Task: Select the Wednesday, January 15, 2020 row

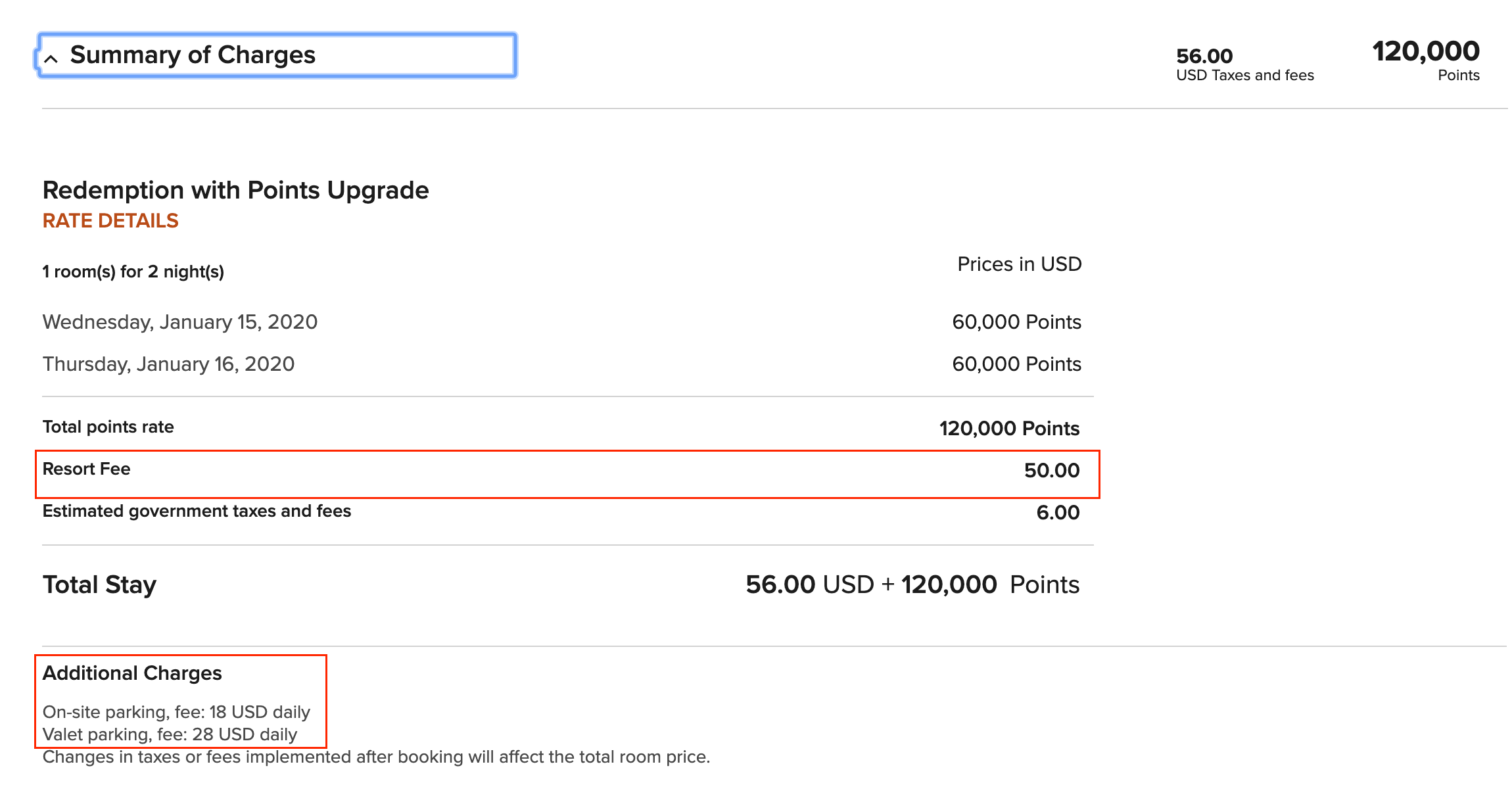Action: (180, 322)
